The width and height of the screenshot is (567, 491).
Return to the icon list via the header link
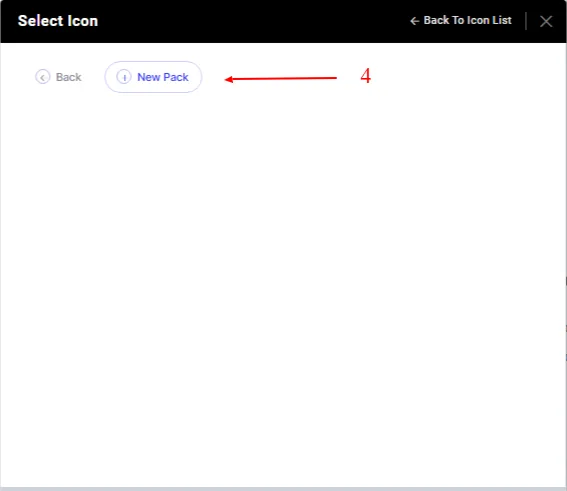461,21
